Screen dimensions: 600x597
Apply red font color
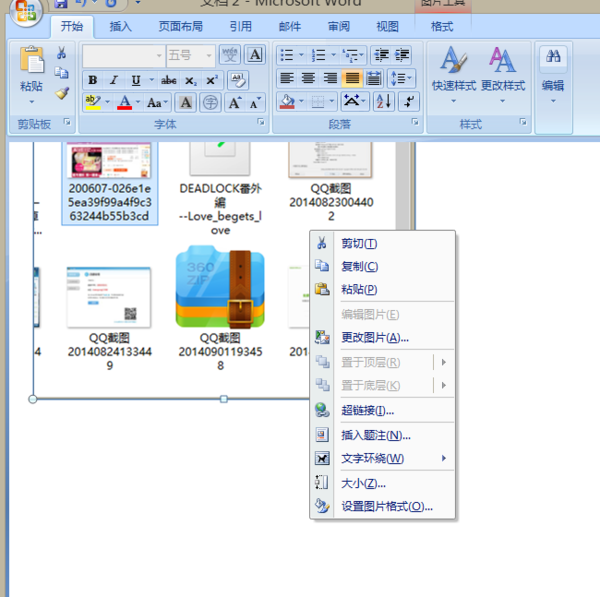tap(124, 102)
